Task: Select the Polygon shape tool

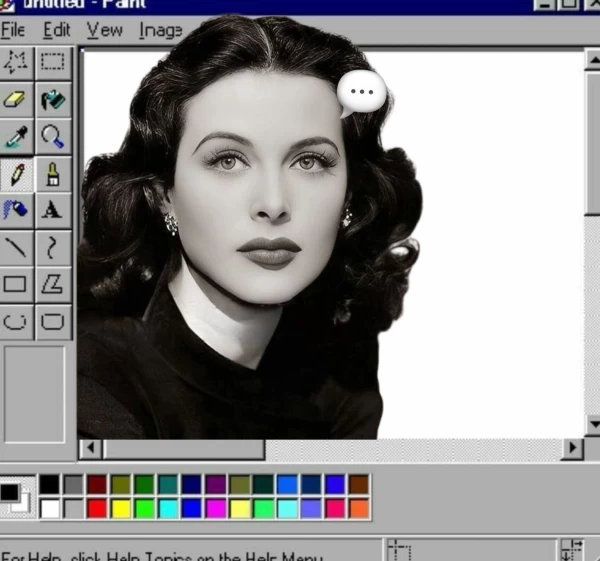Action: click(x=53, y=284)
